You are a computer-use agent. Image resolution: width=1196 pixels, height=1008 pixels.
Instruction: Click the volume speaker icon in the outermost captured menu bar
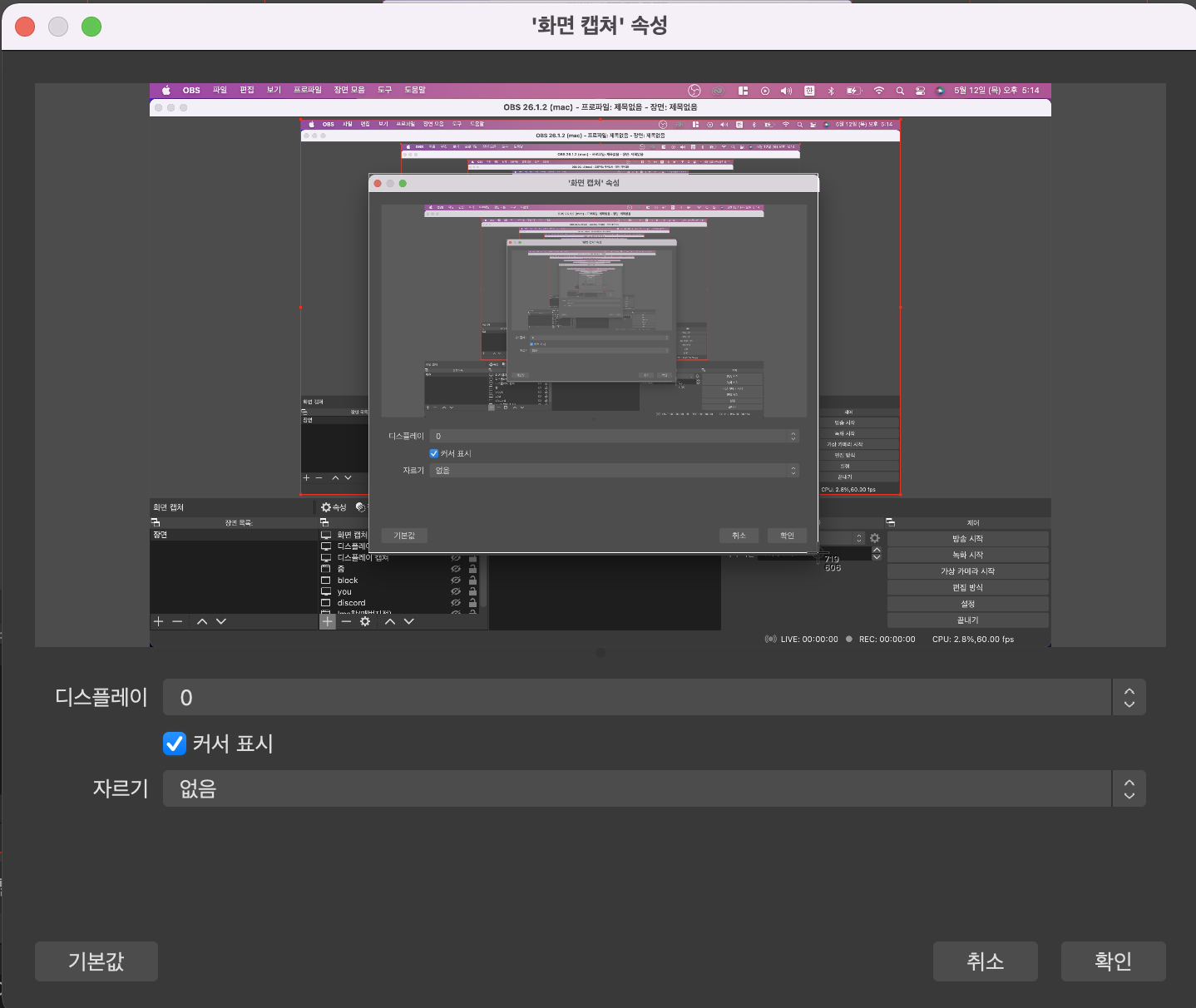[x=786, y=91]
